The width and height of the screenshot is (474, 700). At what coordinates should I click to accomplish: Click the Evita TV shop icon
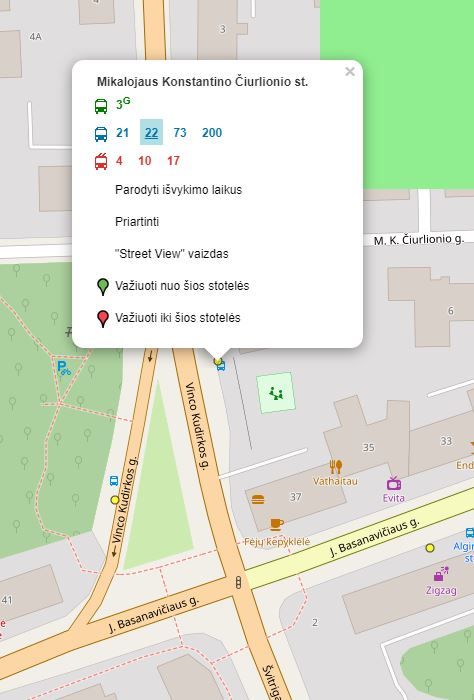click(394, 483)
